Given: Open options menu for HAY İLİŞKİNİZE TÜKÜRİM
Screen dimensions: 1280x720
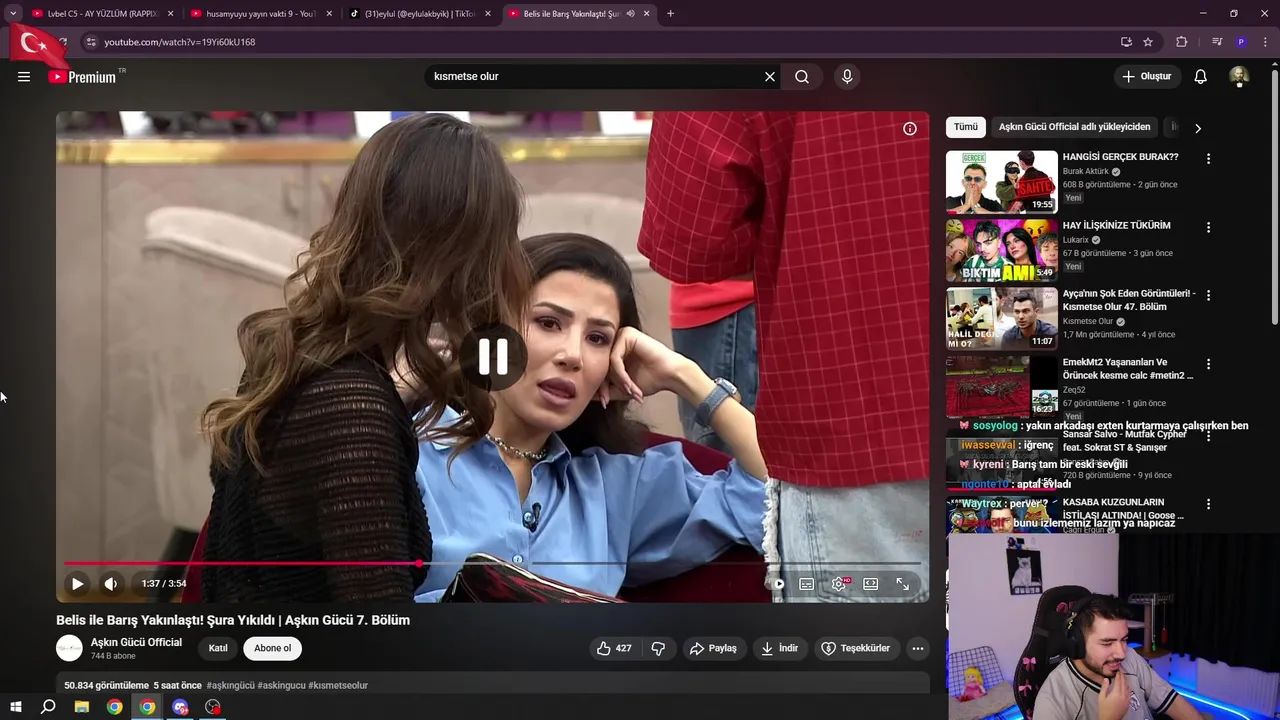Looking at the screenshot, I should click(x=1208, y=227).
